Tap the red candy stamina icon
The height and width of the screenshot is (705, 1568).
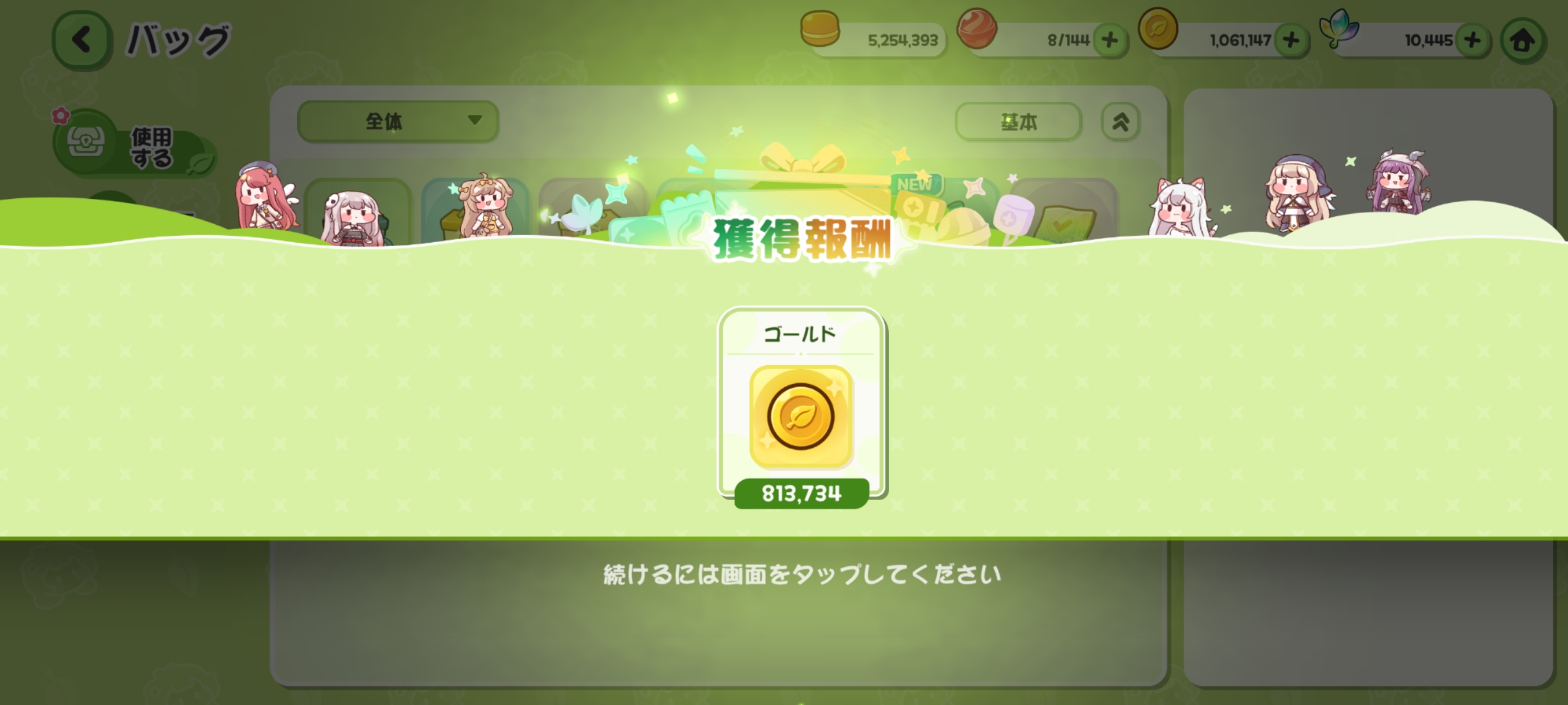[x=977, y=28]
